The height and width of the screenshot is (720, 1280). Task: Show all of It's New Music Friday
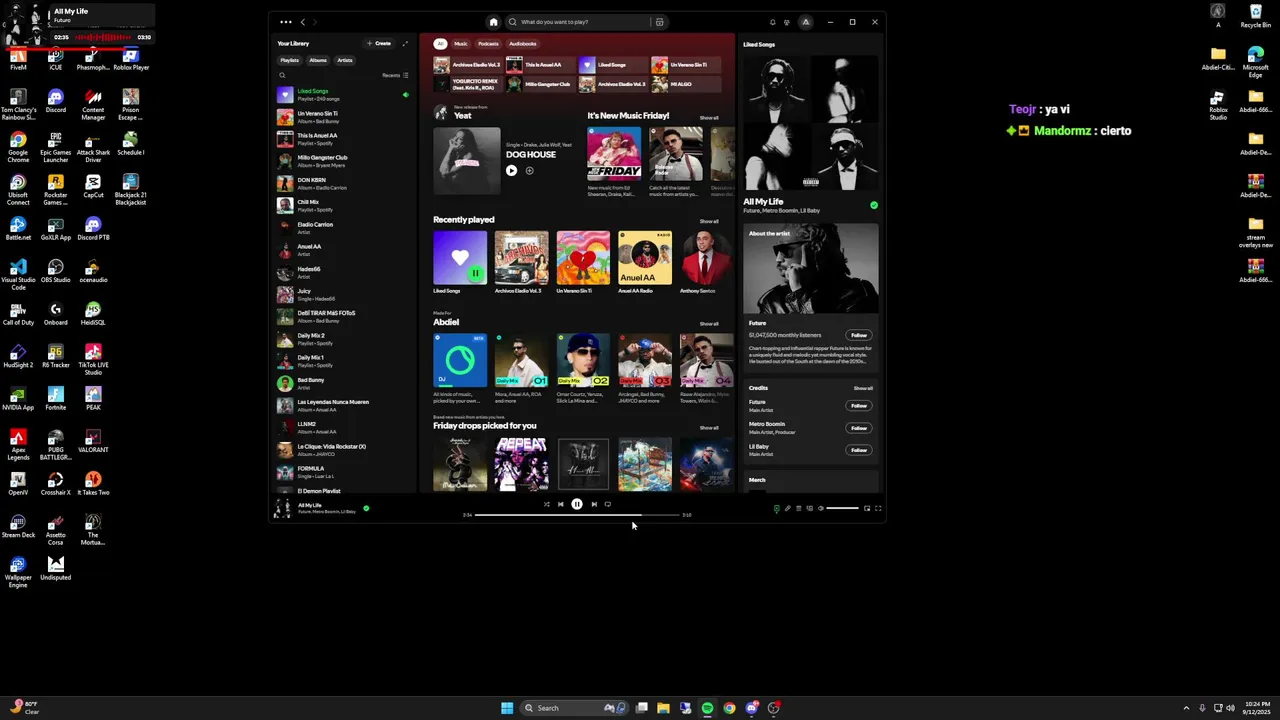point(709,118)
